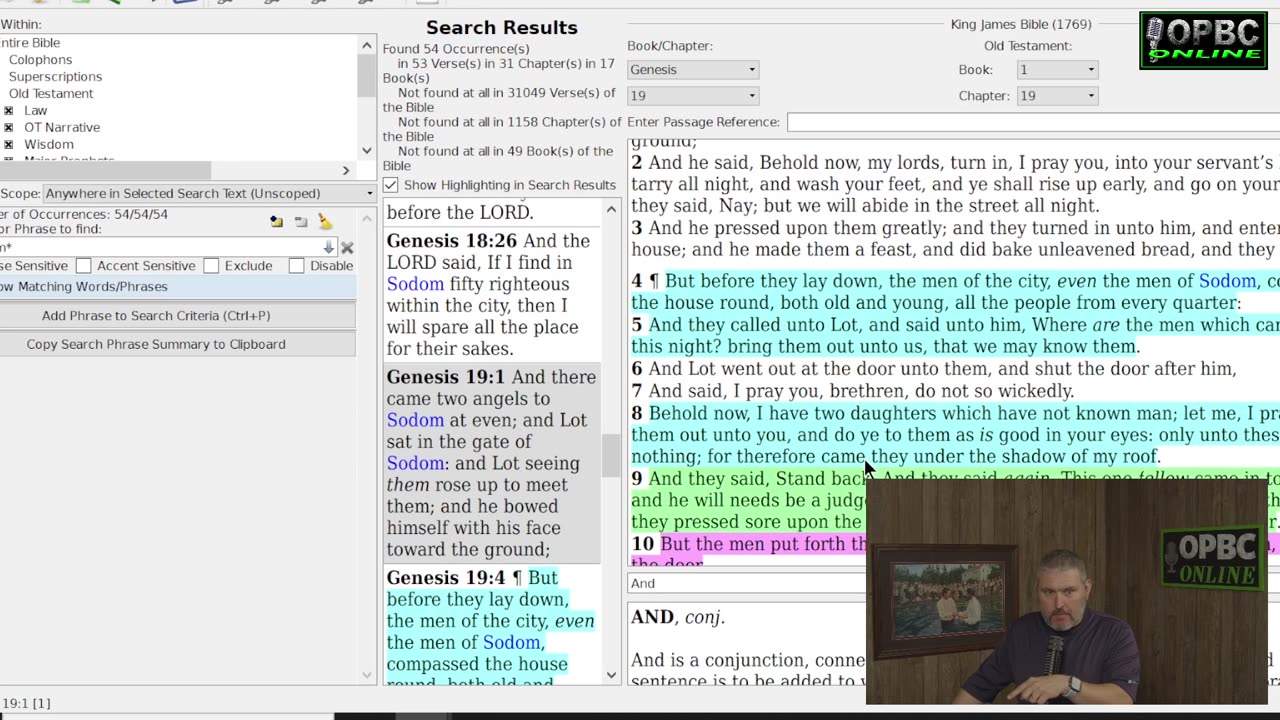Select the Genesis 19:4 search result
This screenshot has height=720, width=1280.
491,627
